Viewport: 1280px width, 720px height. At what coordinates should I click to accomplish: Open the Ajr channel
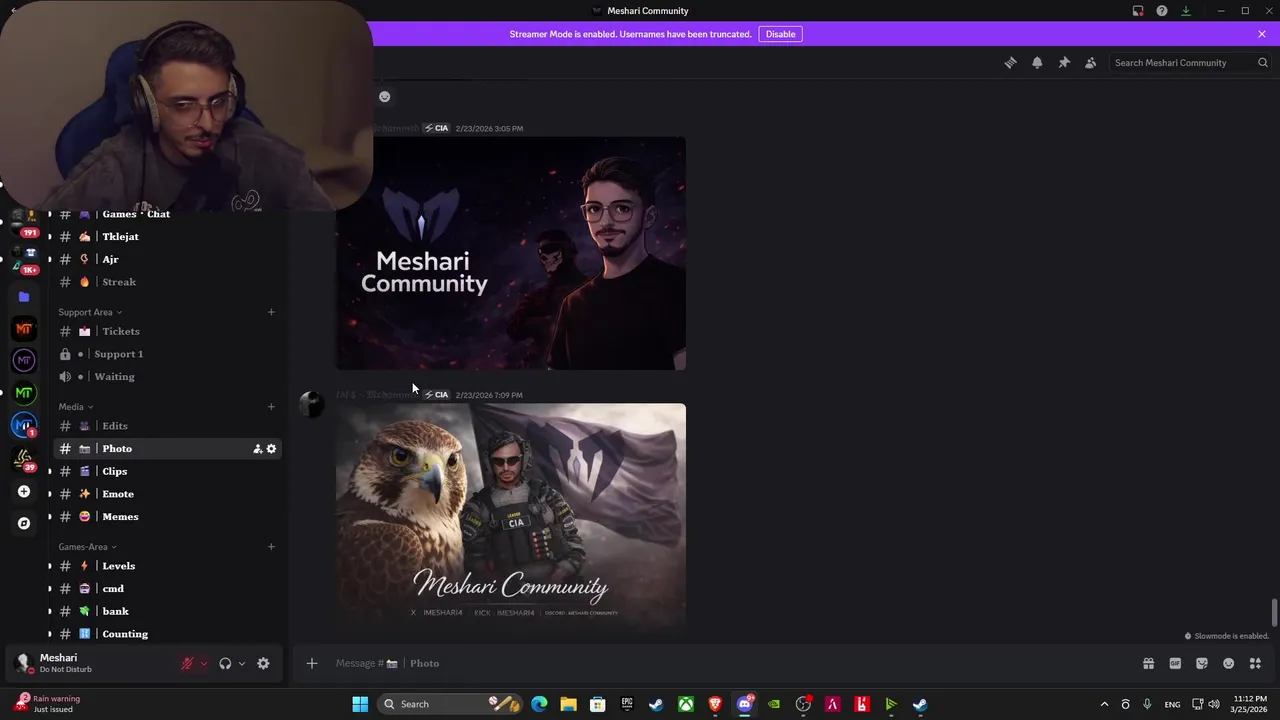167,259
